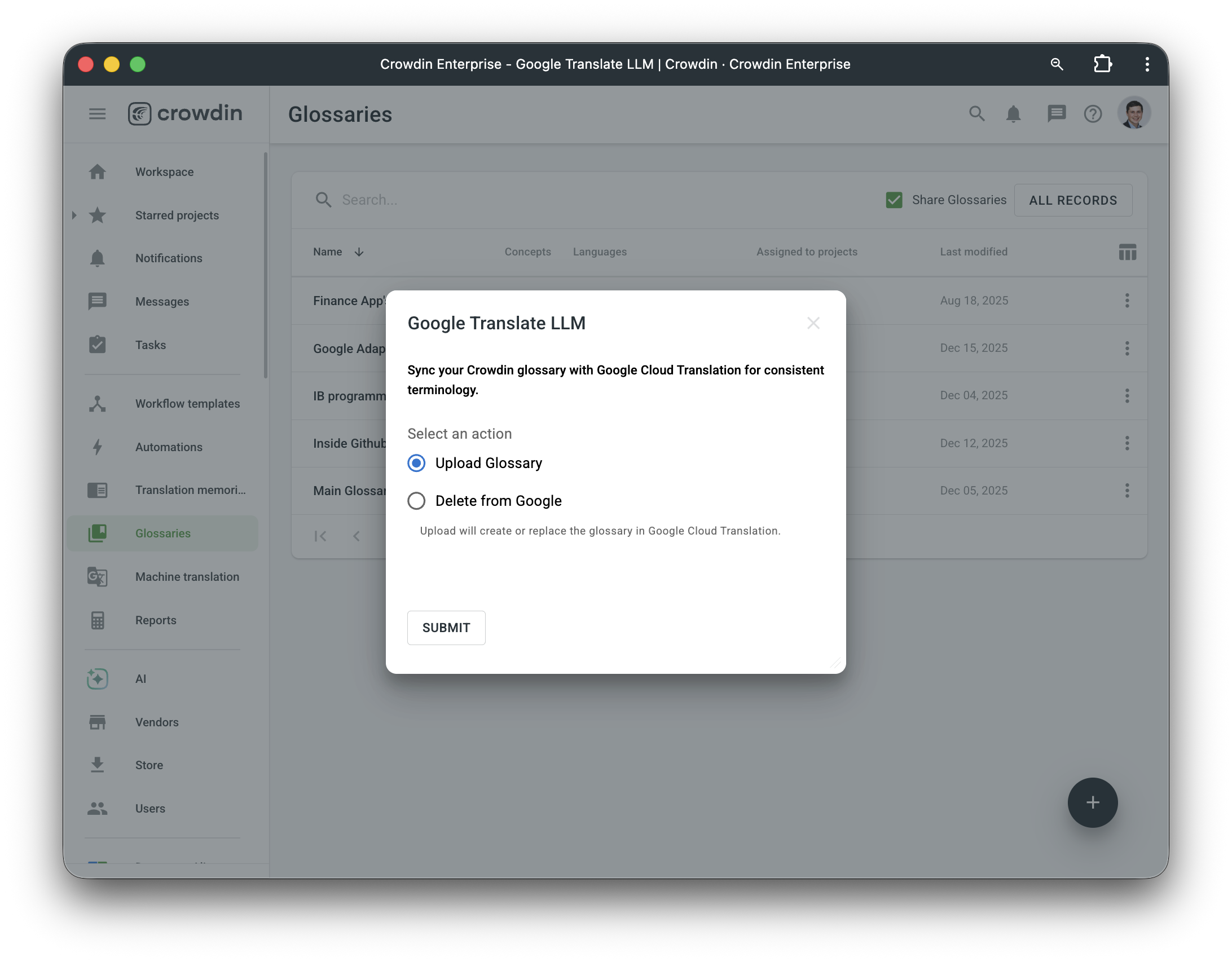Click the Concepts column header
Image resolution: width=1232 pixels, height=962 pixels.
(x=527, y=252)
